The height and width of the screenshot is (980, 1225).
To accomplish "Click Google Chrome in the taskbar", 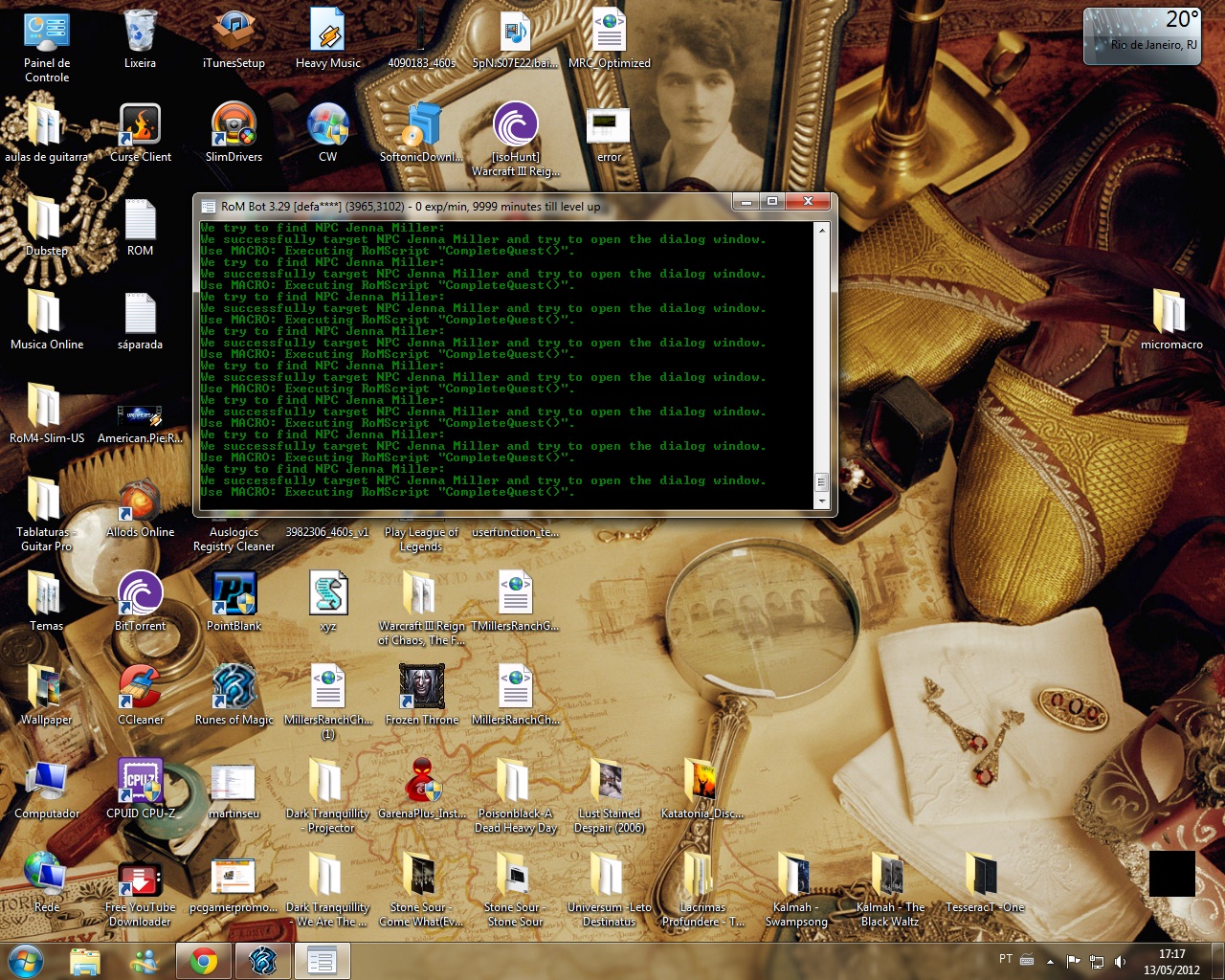I will pos(203,961).
